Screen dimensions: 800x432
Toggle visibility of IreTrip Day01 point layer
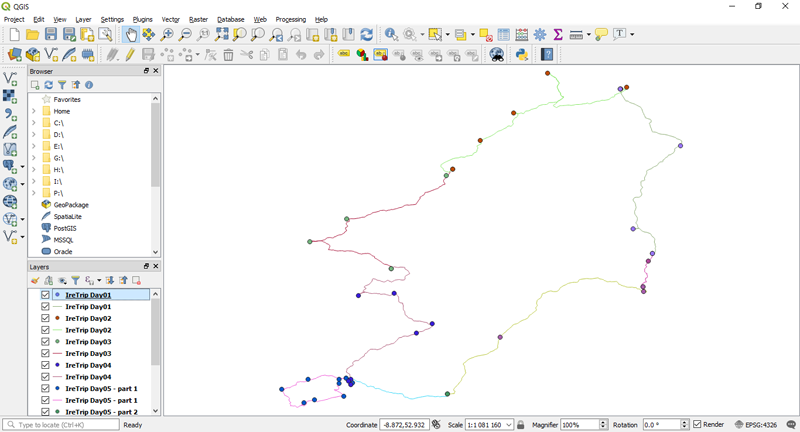(45, 295)
